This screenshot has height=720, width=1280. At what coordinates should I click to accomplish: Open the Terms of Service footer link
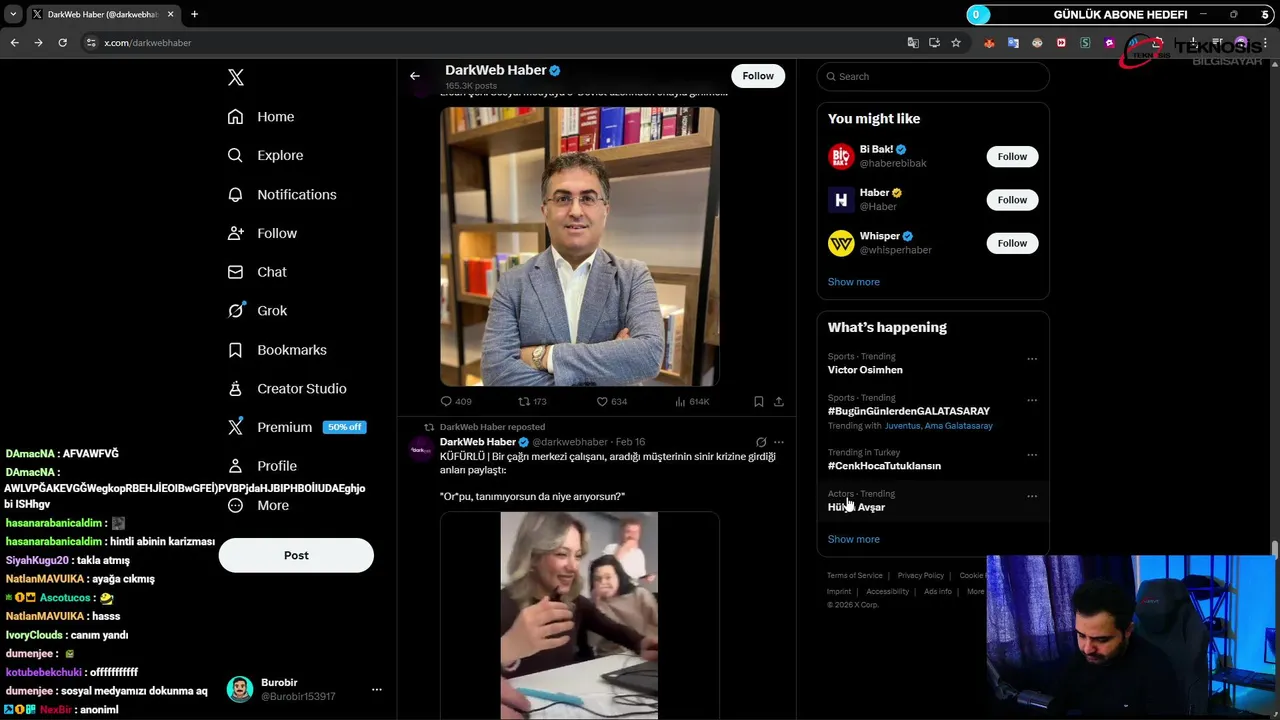pos(855,576)
